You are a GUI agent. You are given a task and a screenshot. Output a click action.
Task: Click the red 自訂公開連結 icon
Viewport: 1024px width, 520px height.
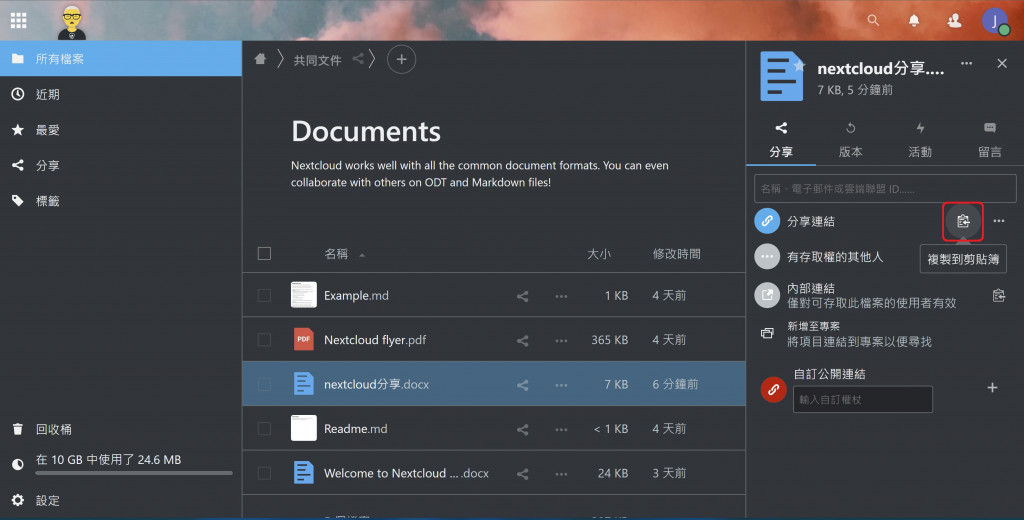click(774, 390)
